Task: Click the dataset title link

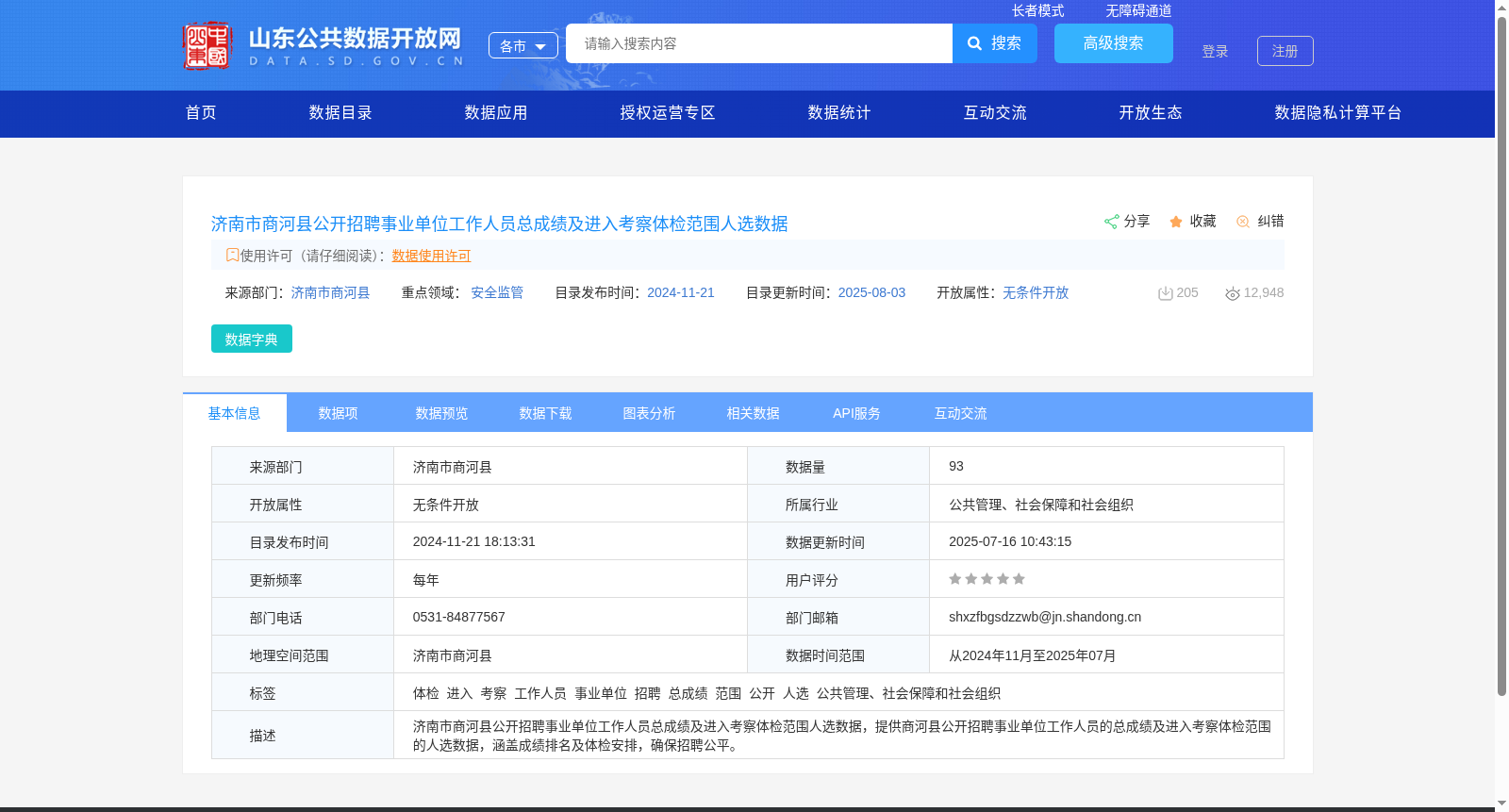Action: [x=500, y=224]
